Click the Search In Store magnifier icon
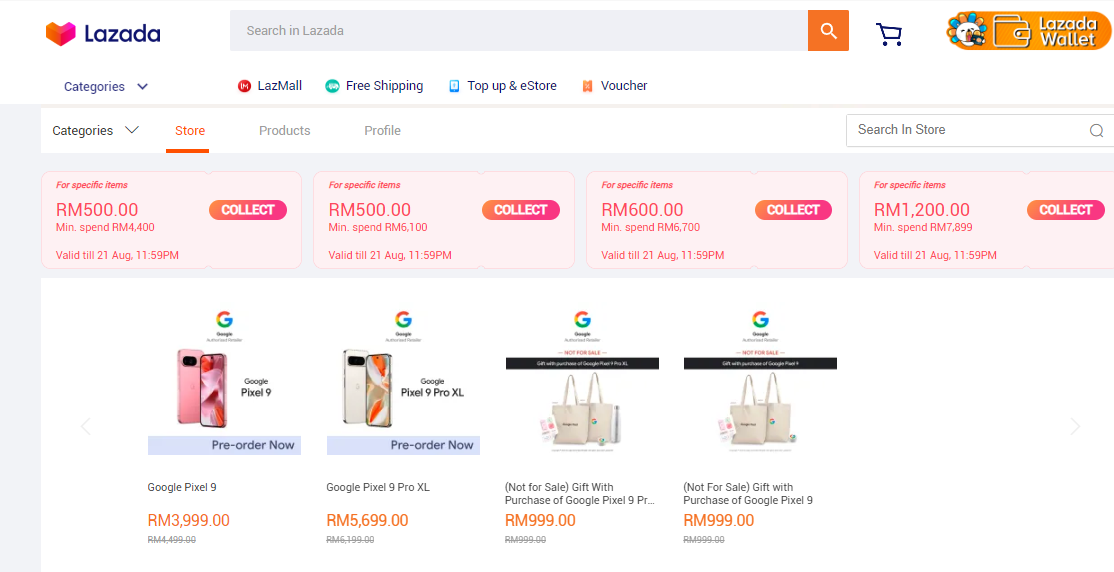Screen dimensions: 1114x572 coord(1096,130)
